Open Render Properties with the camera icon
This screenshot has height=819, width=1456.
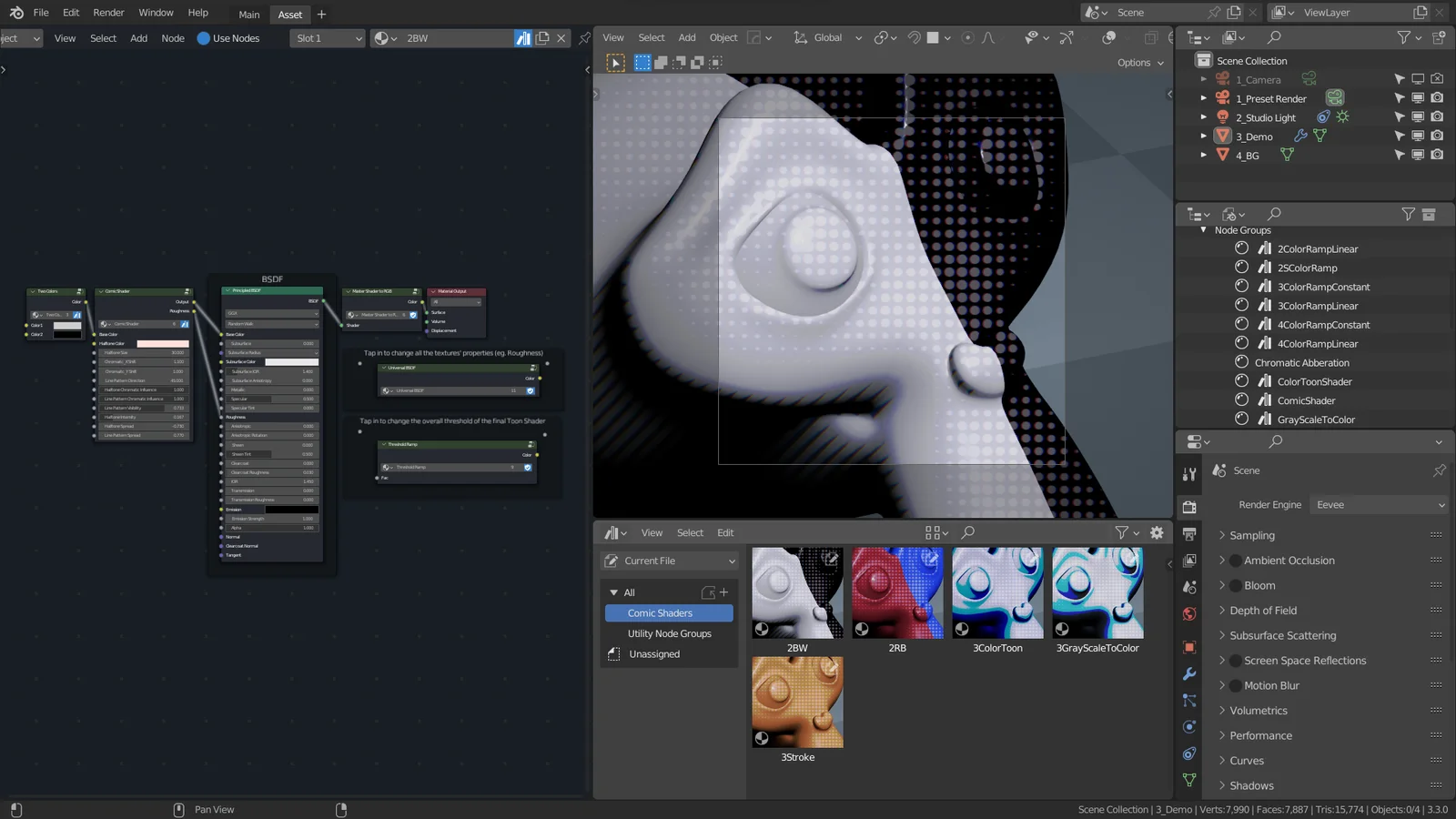click(x=1188, y=507)
